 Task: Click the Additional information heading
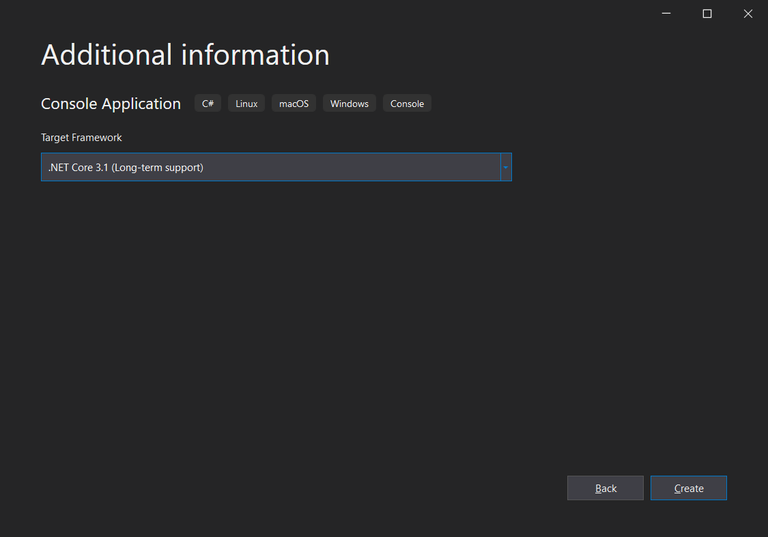tap(185, 55)
